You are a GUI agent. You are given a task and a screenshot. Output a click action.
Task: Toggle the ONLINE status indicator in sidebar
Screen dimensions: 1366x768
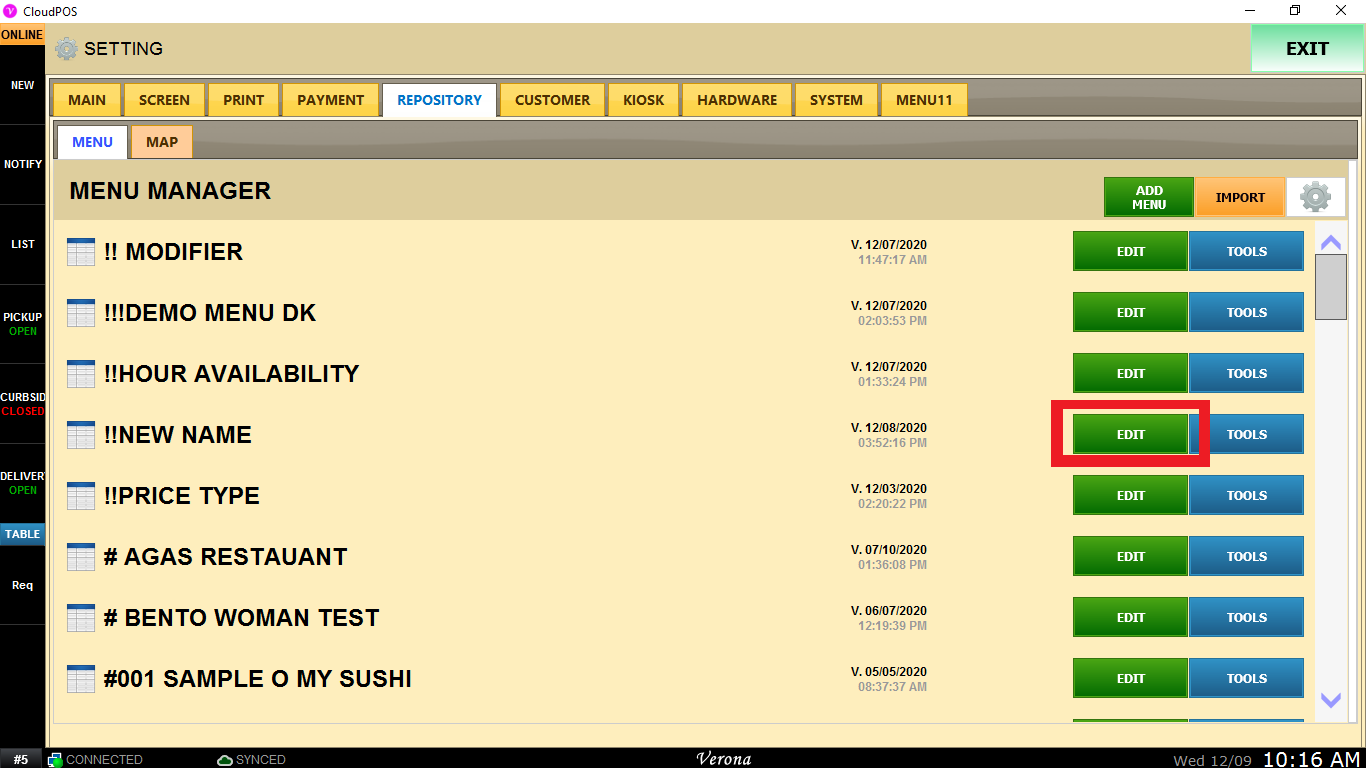(x=22, y=35)
